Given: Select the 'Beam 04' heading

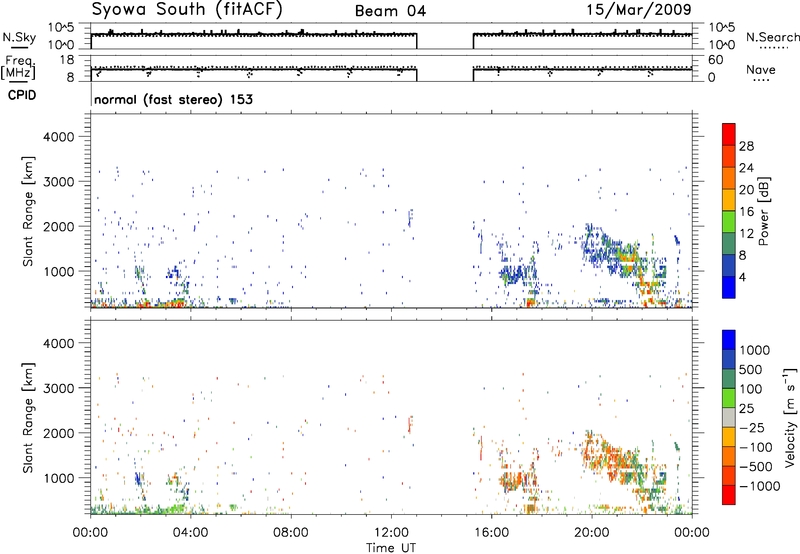Looking at the screenshot, I should click(390, 11).
